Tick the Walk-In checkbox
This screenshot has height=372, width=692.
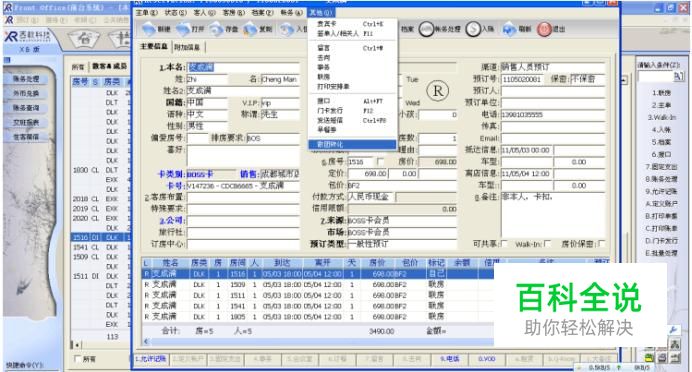click(x=547, y=244)
